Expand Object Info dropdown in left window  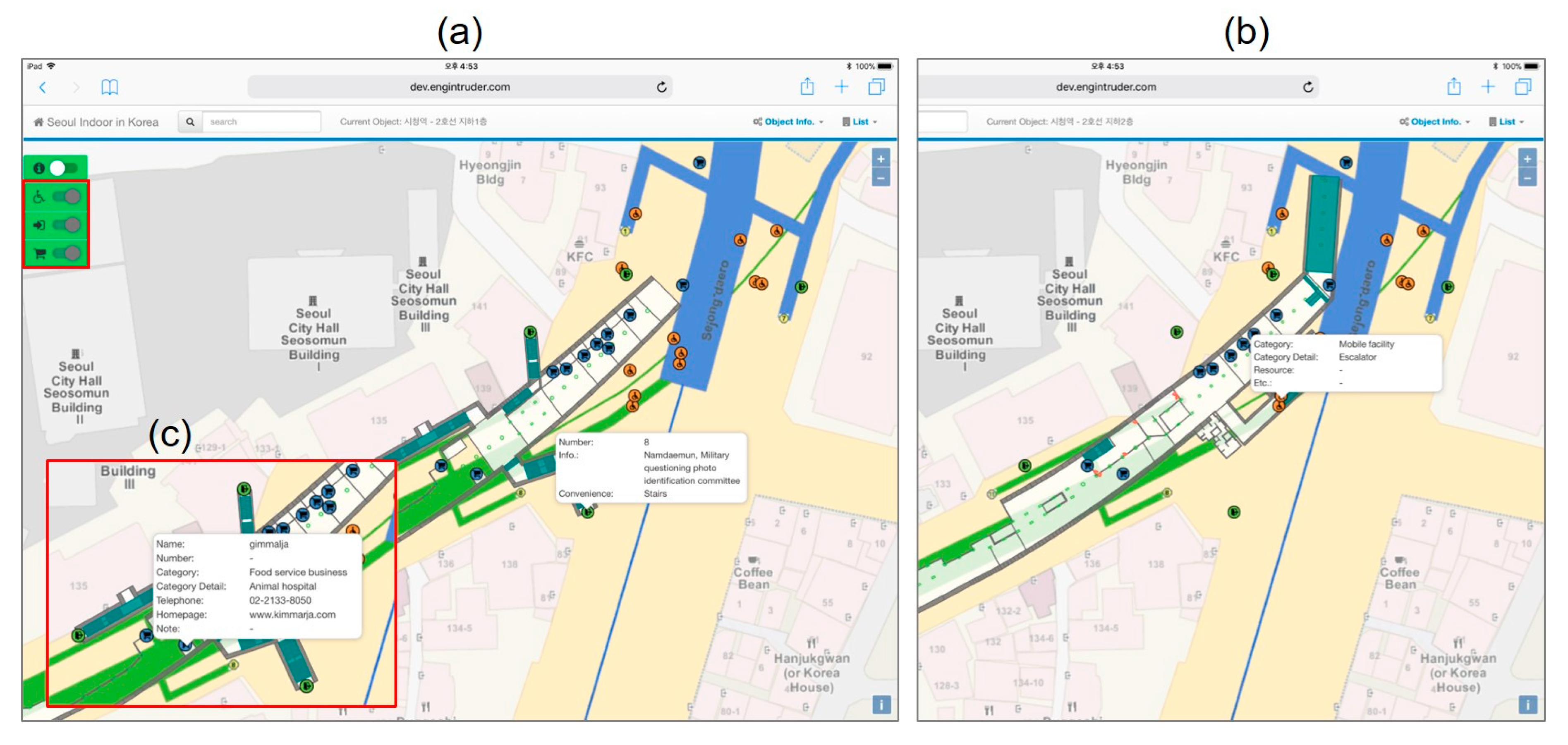789,122
